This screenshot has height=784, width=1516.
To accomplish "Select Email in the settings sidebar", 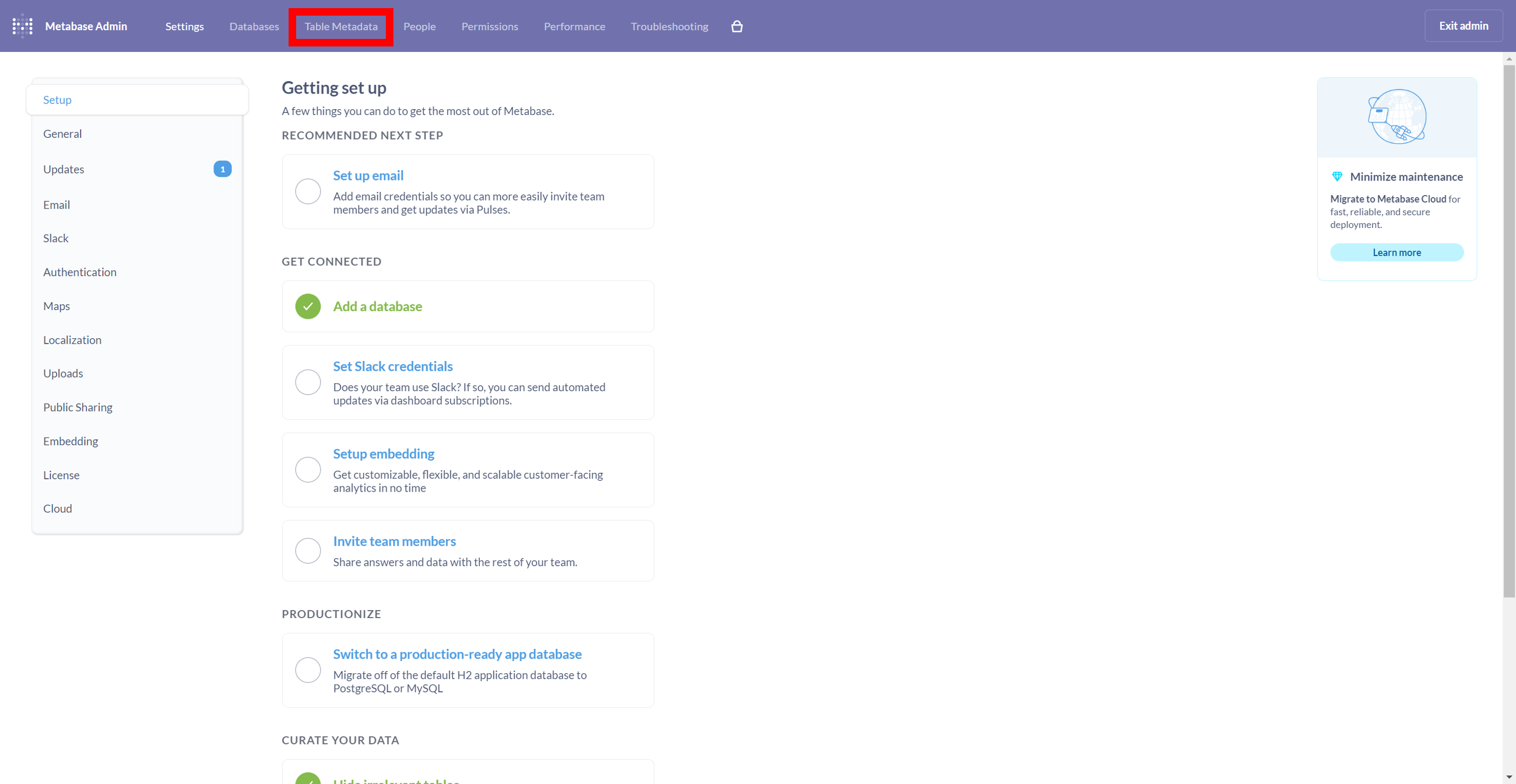I will coord(137,205).
